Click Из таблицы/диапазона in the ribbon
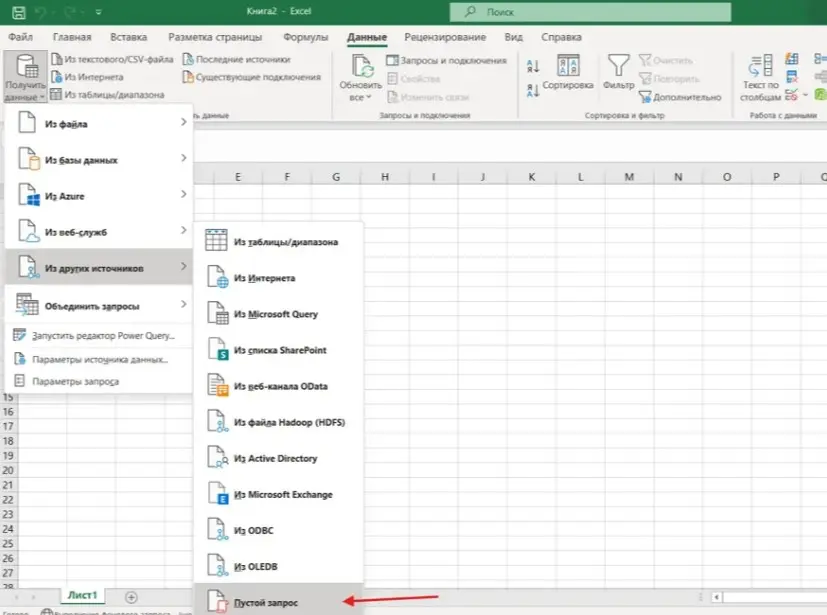This screenshot has height=615, width=827. (108, 95)
